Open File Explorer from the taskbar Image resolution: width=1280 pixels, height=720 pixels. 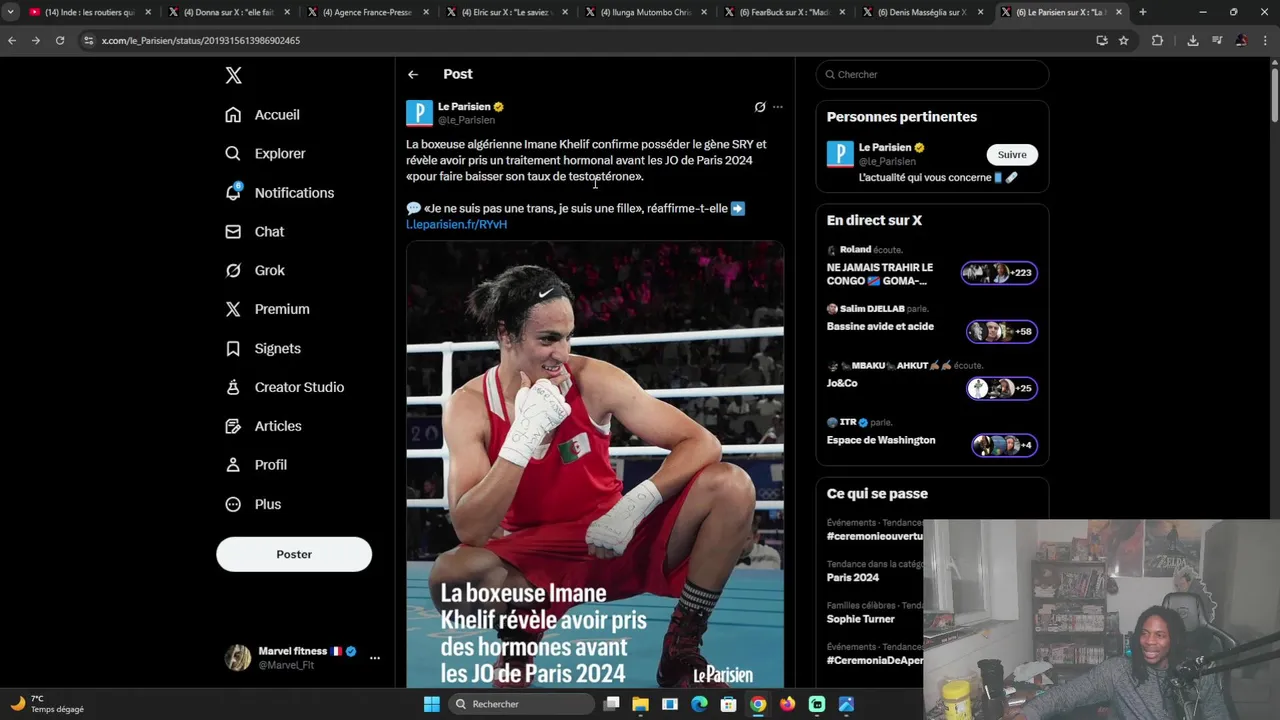641,704
